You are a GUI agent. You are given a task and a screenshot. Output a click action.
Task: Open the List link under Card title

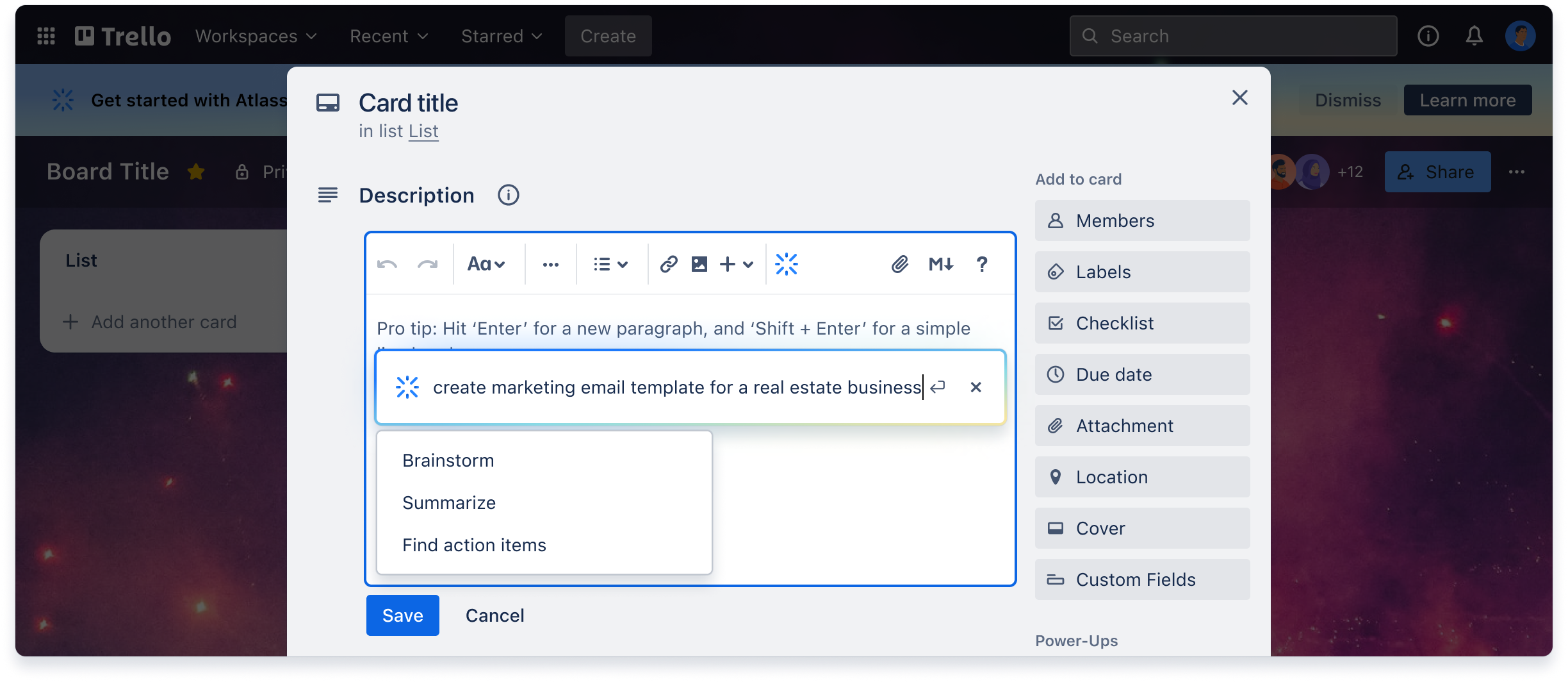point(423,131)
